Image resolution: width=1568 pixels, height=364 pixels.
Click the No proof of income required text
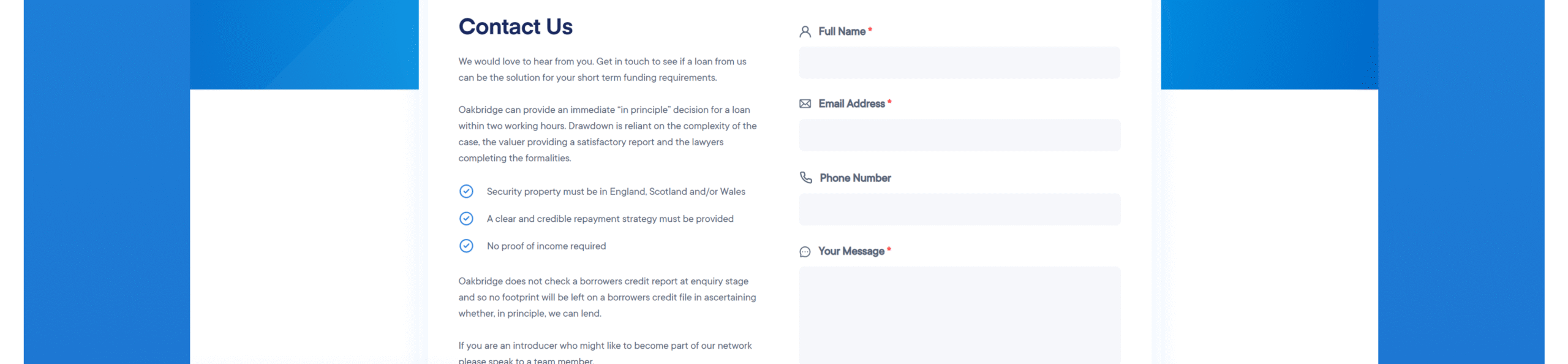click(546, 246)
